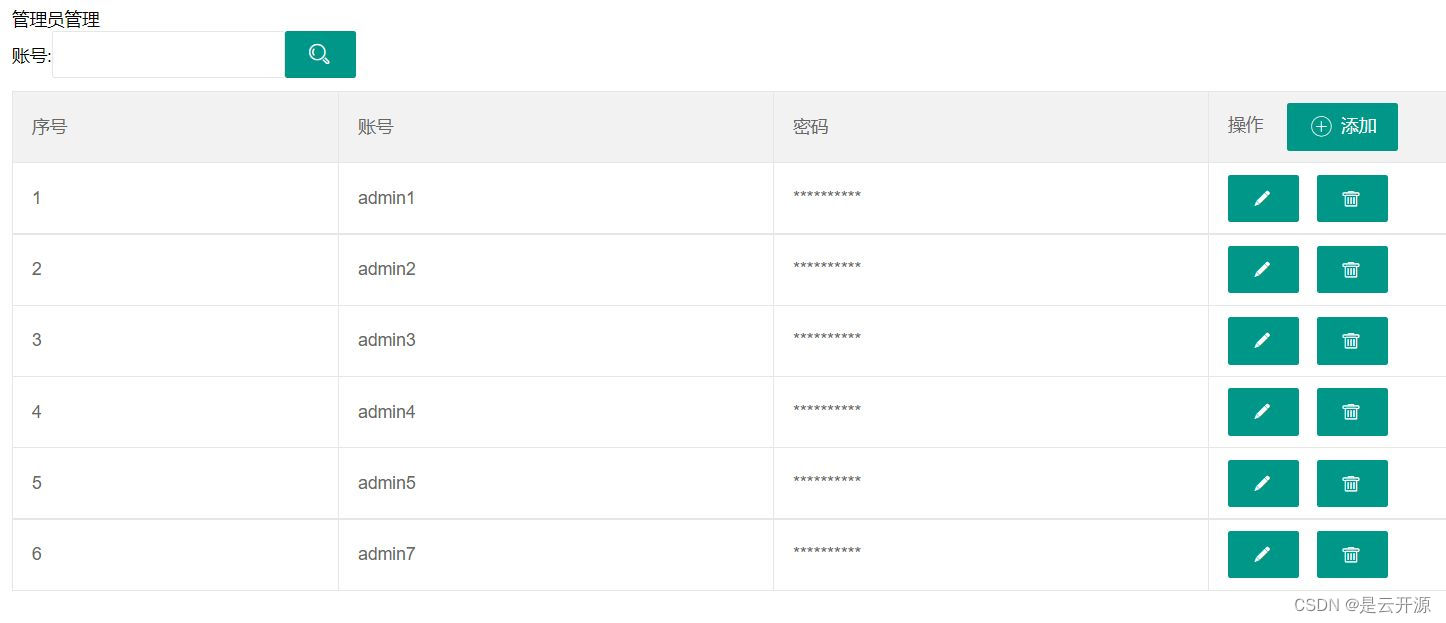Delete the admin3 account row

(1352, 340)
